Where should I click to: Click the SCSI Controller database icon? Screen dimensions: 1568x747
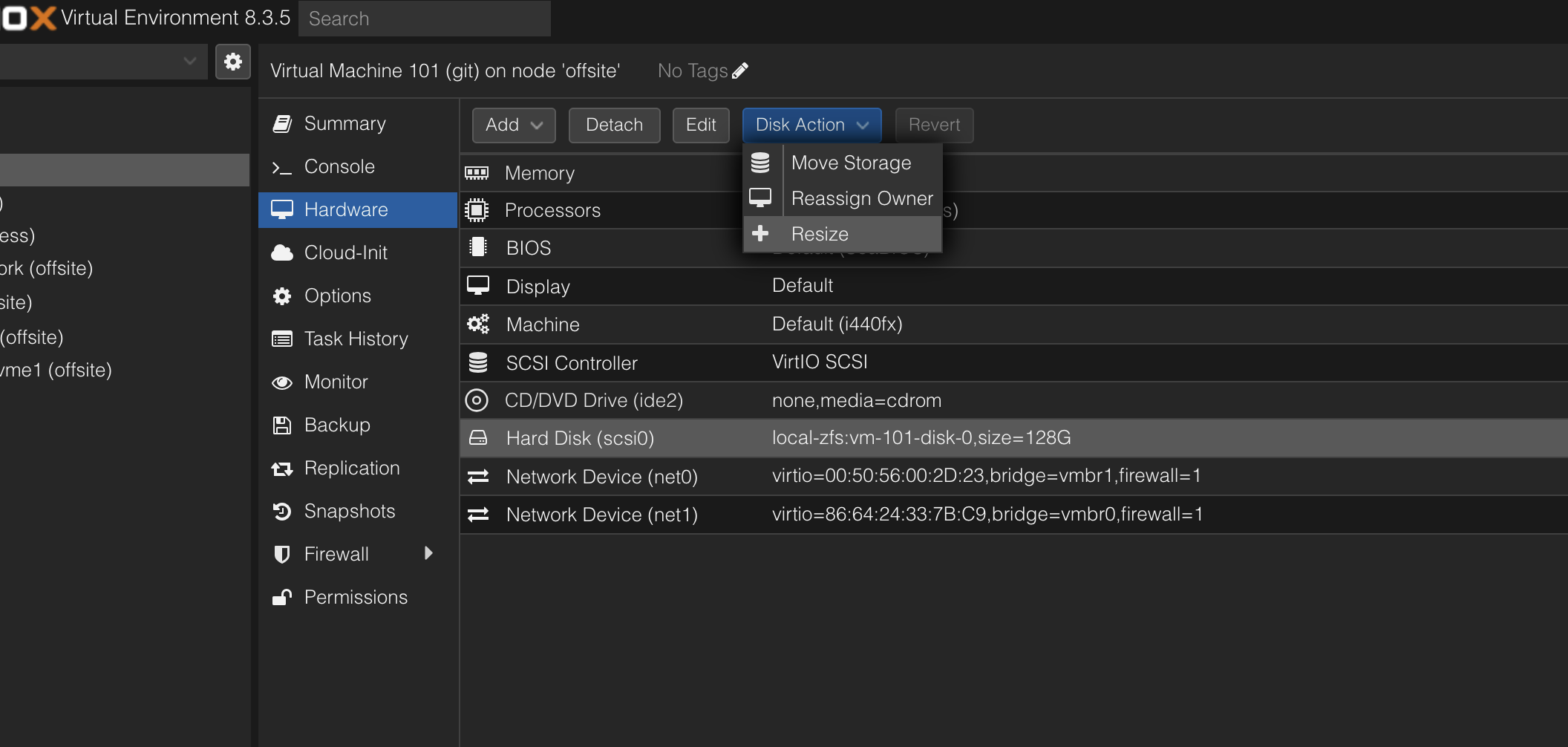click(478, 362)
